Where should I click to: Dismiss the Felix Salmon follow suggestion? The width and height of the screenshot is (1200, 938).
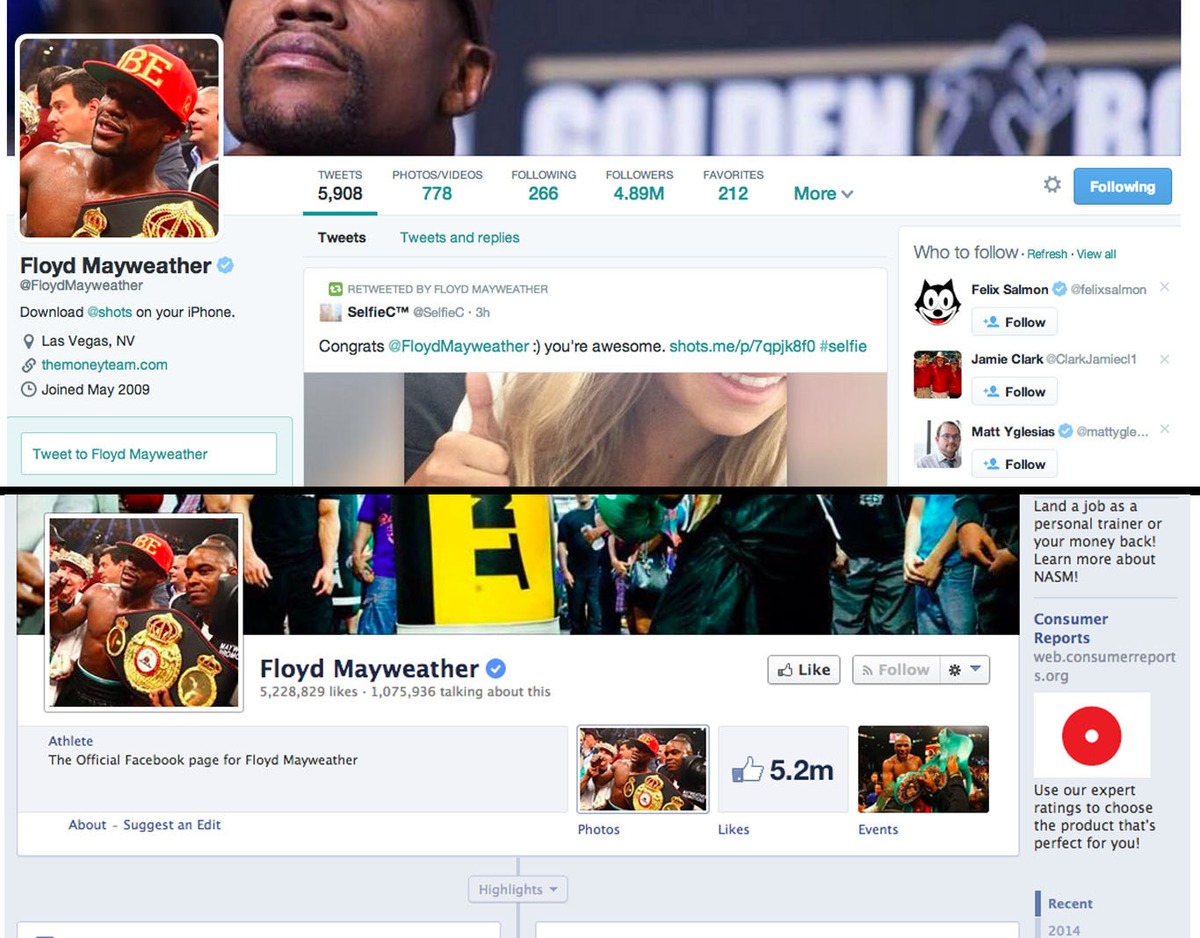click(x=1164, y=288)
